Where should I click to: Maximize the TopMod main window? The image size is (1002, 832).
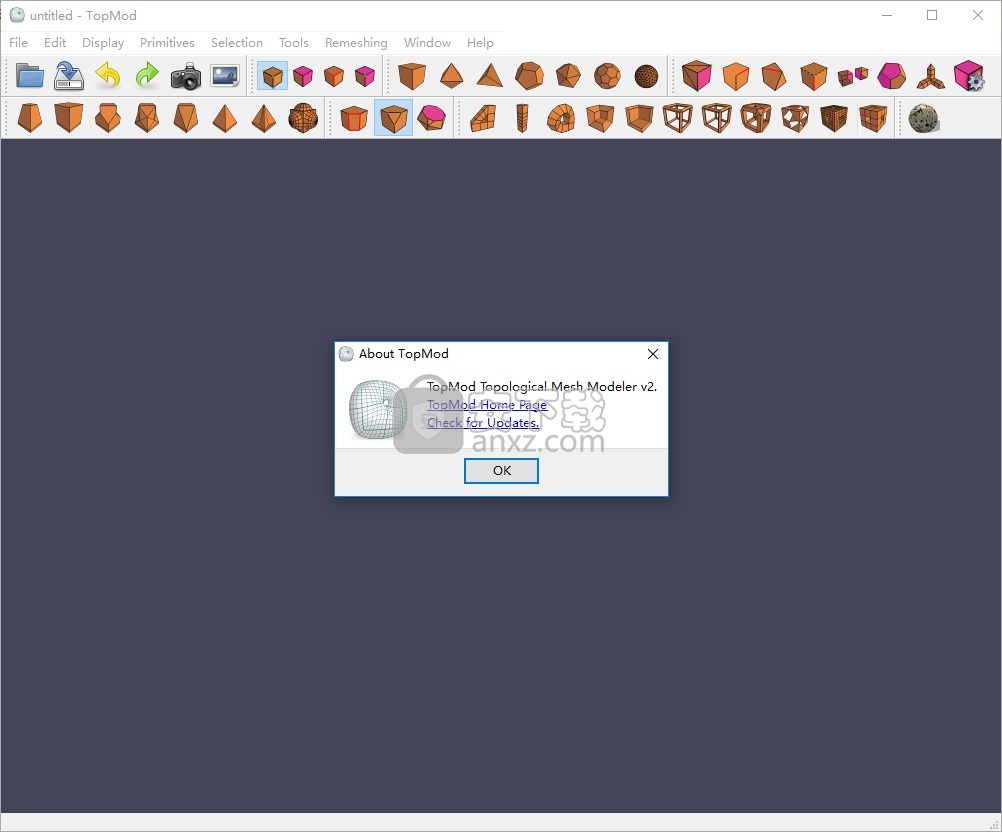coord(932,15)
